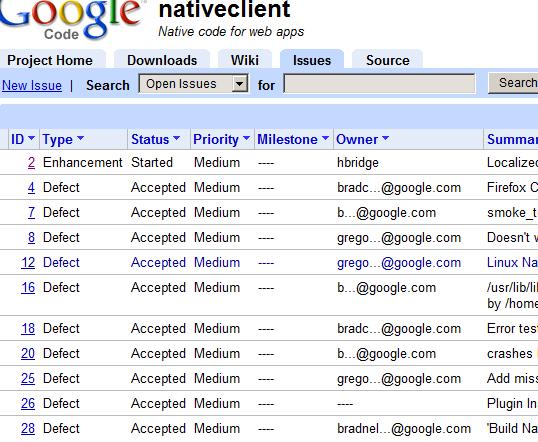Open issue number 2
This screenshot has width=538, height=442.
point(31,163)
